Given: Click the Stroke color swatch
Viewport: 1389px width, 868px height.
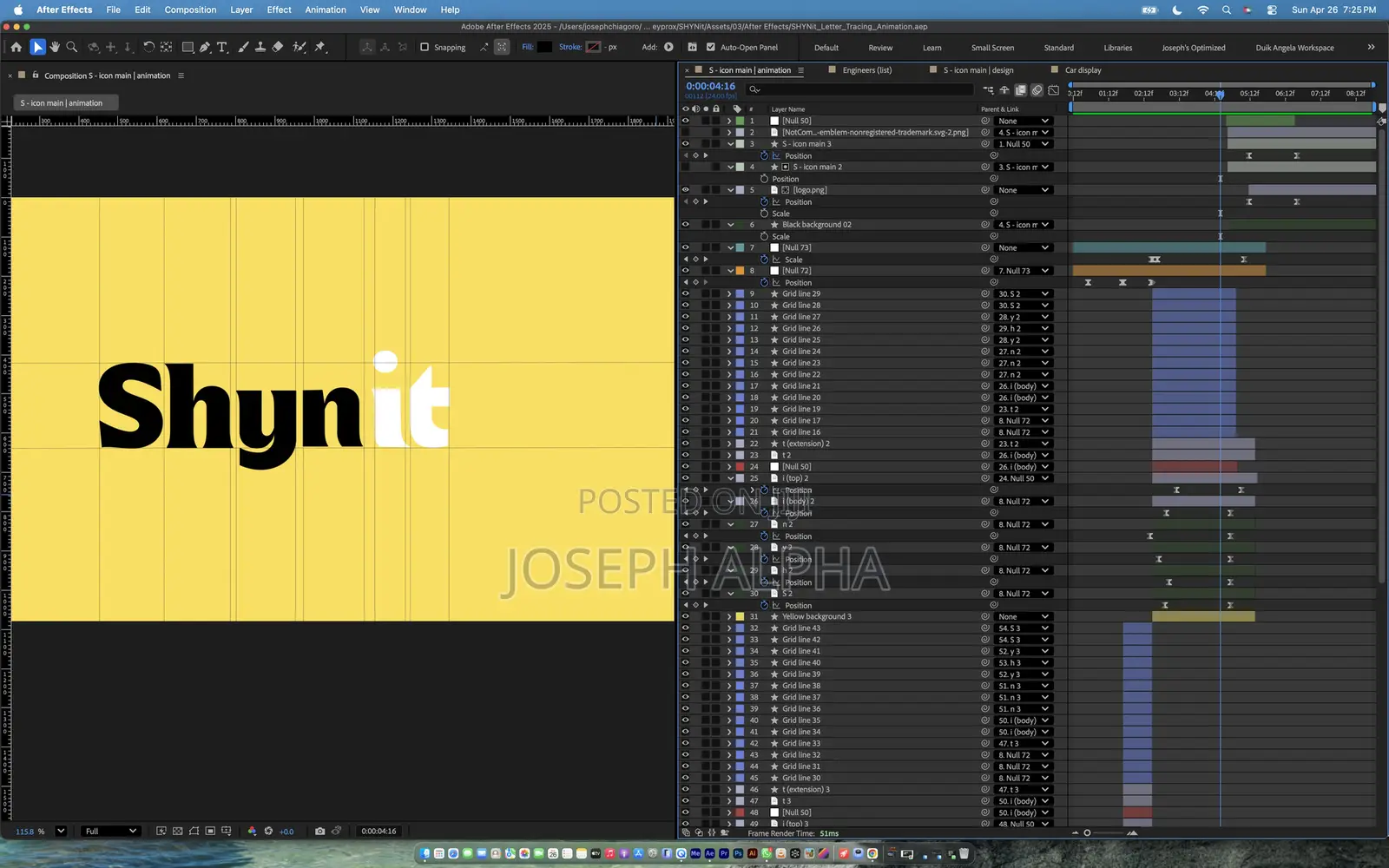Looking at the screenshot, I should [x=593, y=47].
